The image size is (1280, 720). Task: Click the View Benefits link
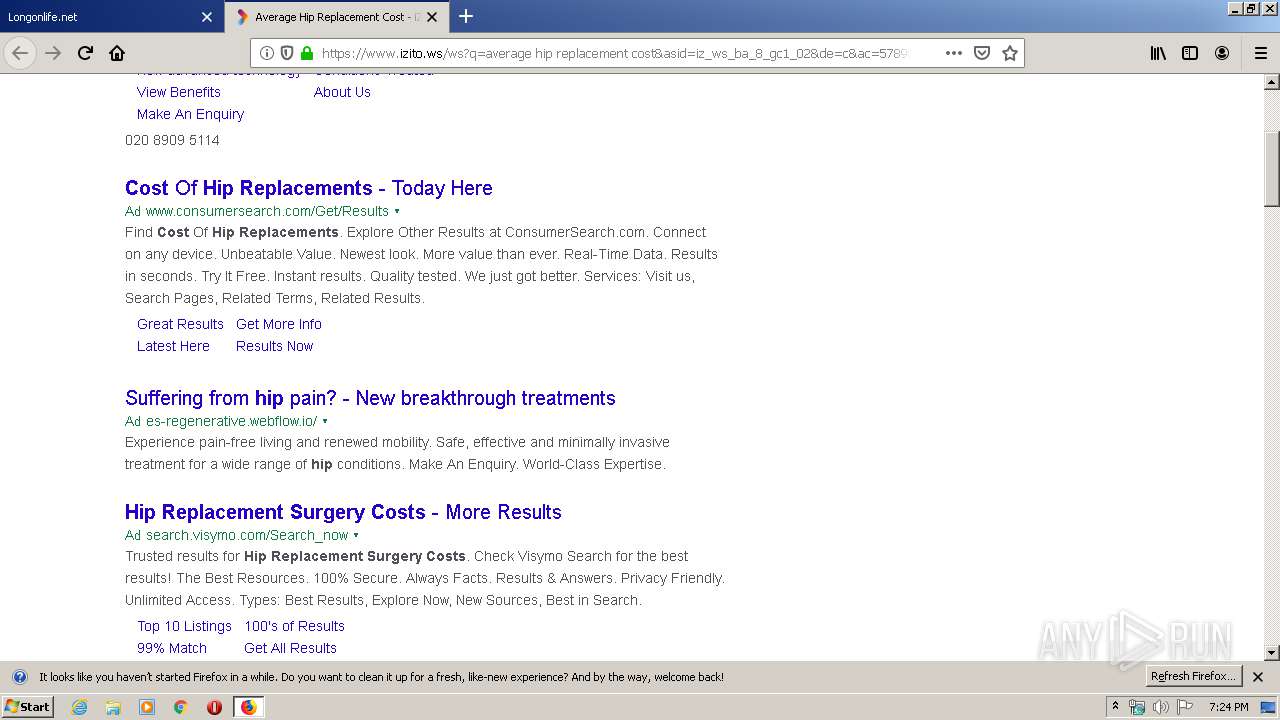pyautogui.click(x=179, y=92)
